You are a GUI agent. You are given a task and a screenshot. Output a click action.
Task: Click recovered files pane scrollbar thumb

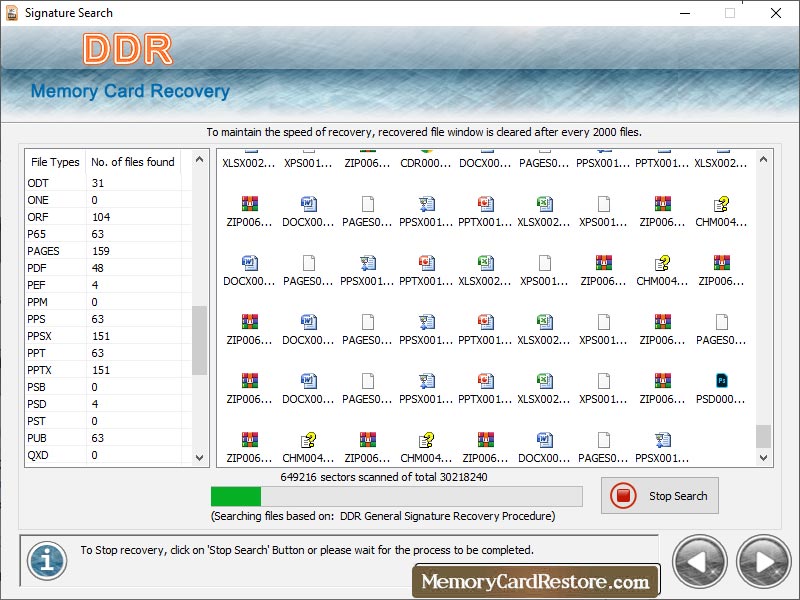pos(763,436)
